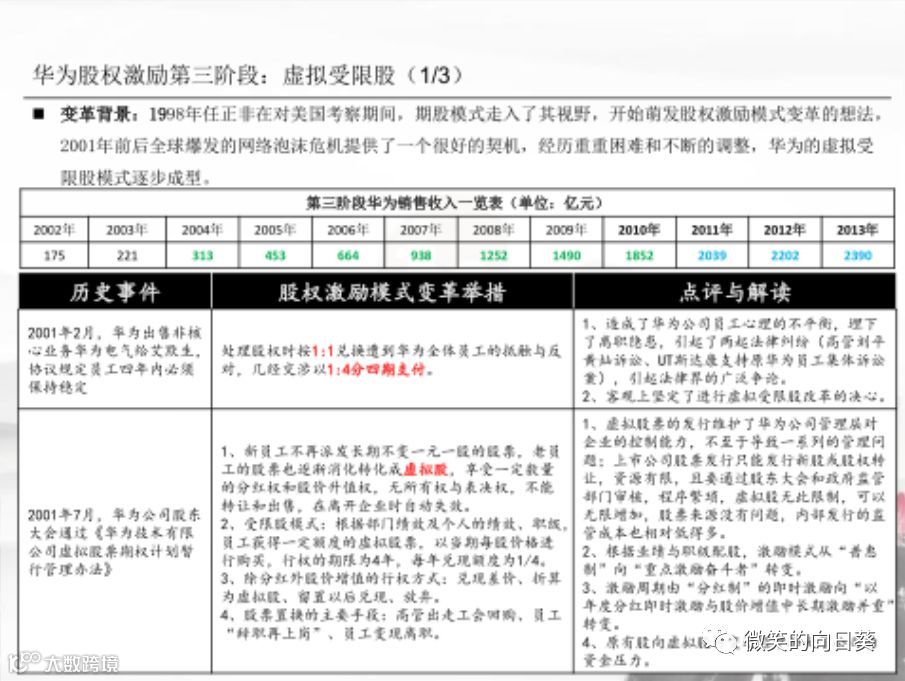Click the green revenue value 1490
Screen dimensions: 905x681
(566, 255)
